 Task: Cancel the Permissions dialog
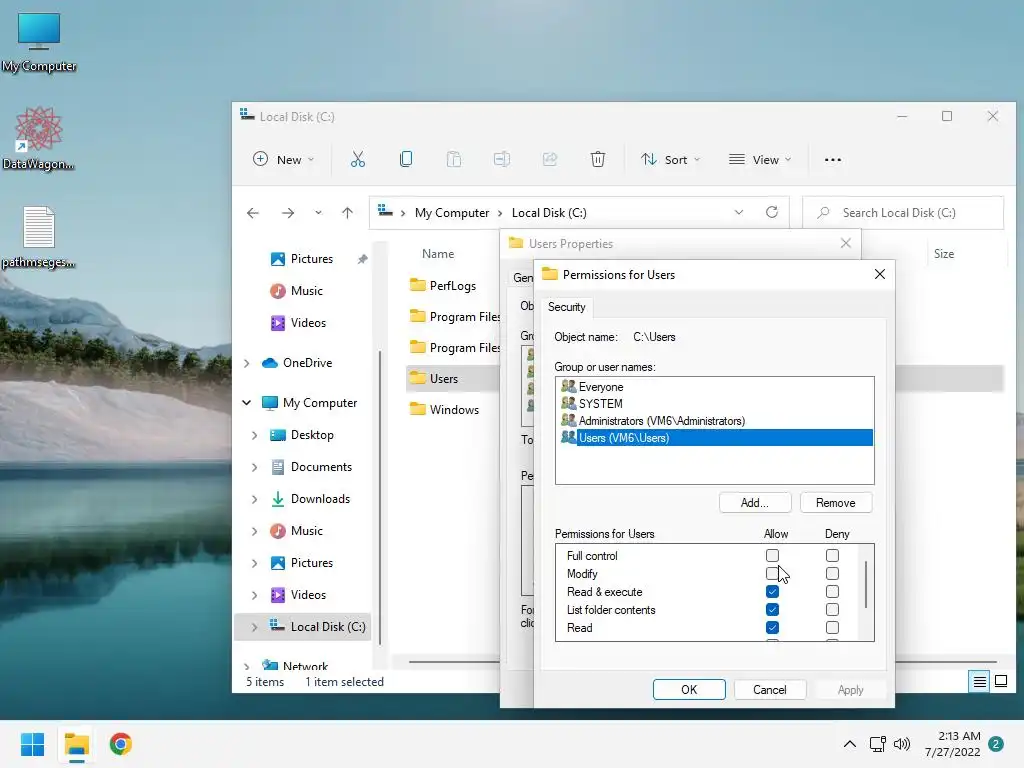[770, 690]
